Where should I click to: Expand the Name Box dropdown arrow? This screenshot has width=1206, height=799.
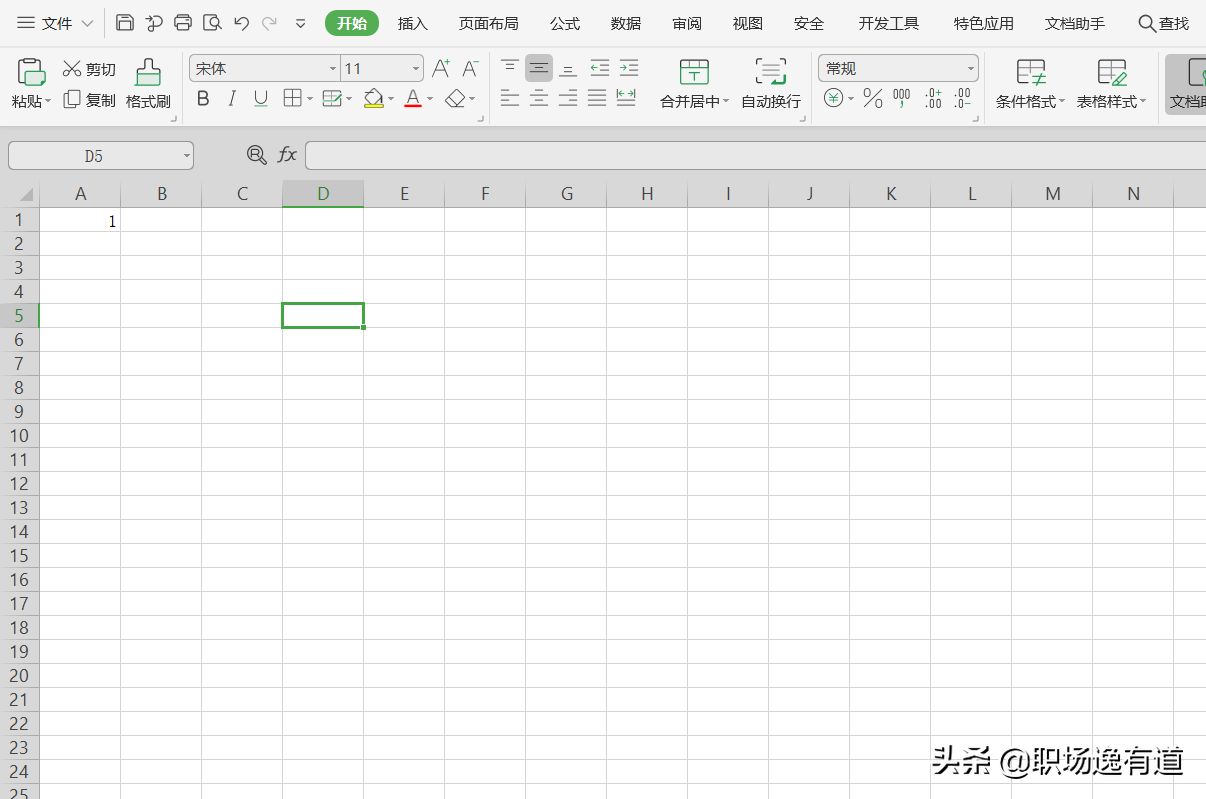coord(186,155)
